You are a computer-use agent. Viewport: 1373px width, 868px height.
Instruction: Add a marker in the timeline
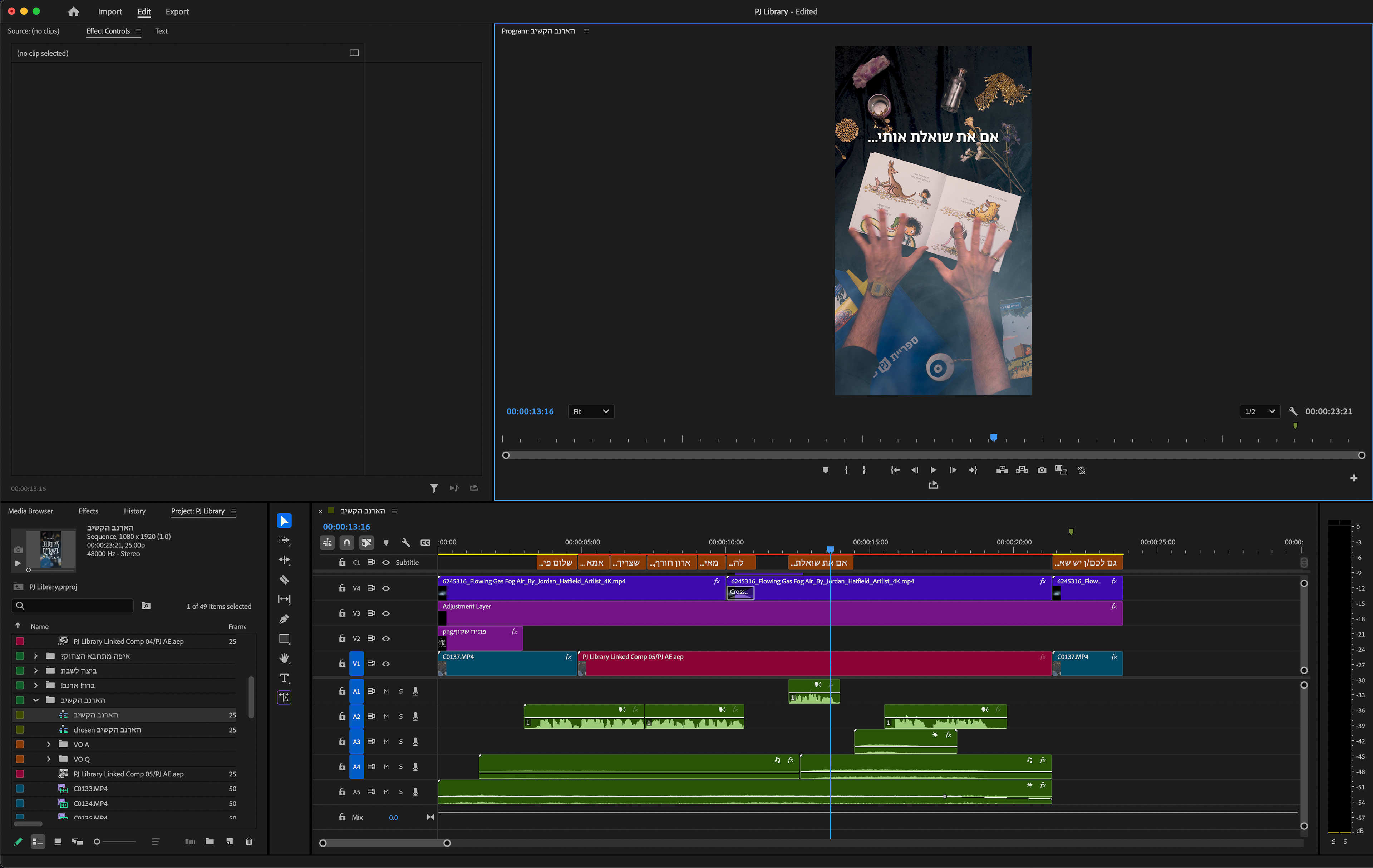click(386, 543)
